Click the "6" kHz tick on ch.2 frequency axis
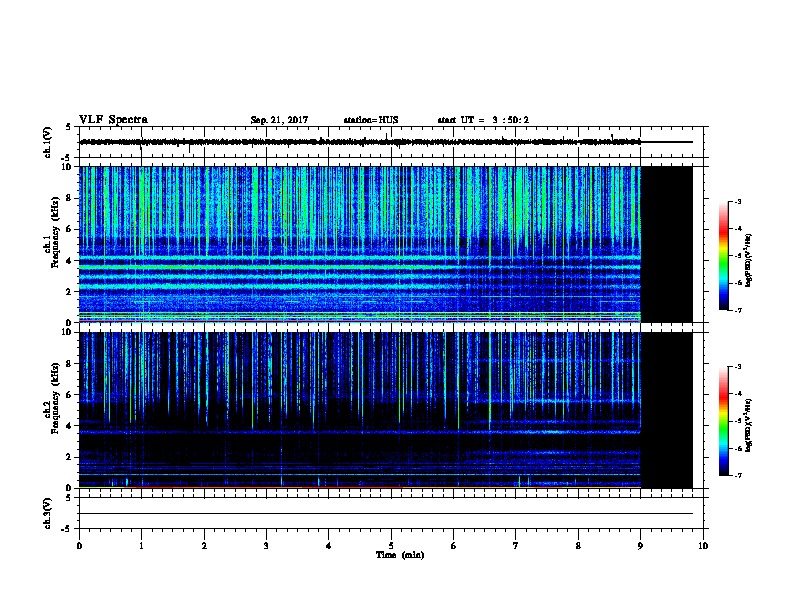 pos(70,395)
